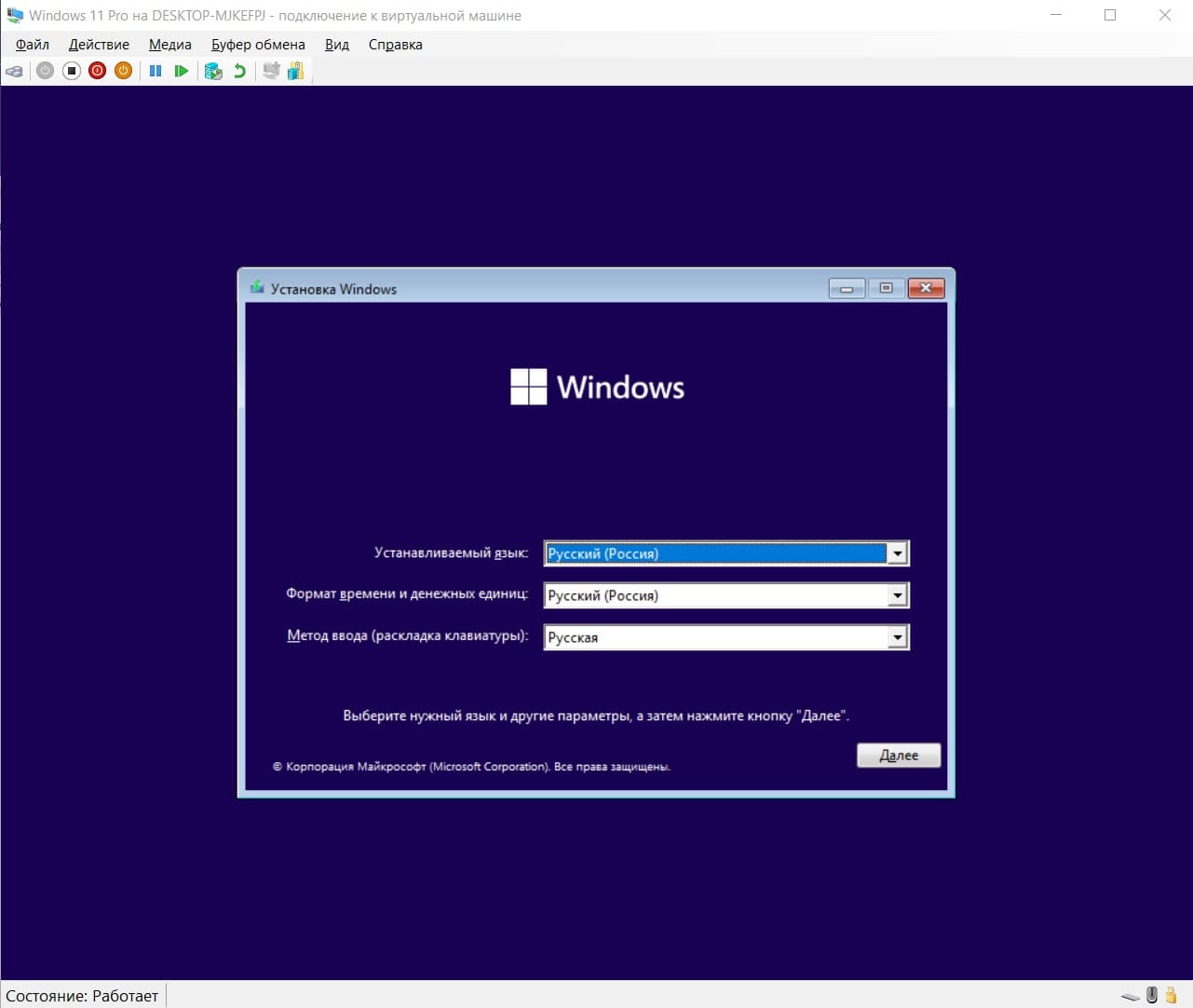Revert the VM with the green arrow icon
Viewport: 1193px width, 1008px height.
click(239, 71)
